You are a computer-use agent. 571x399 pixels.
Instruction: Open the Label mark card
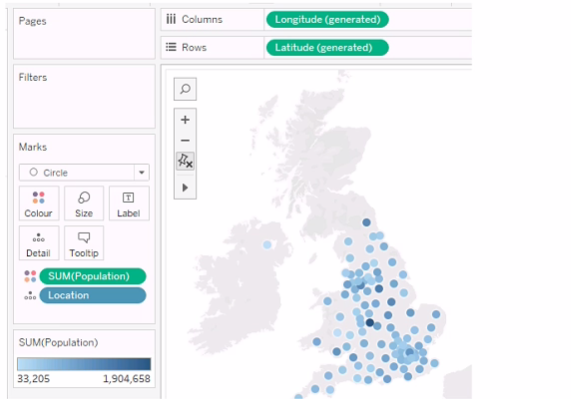129,204
